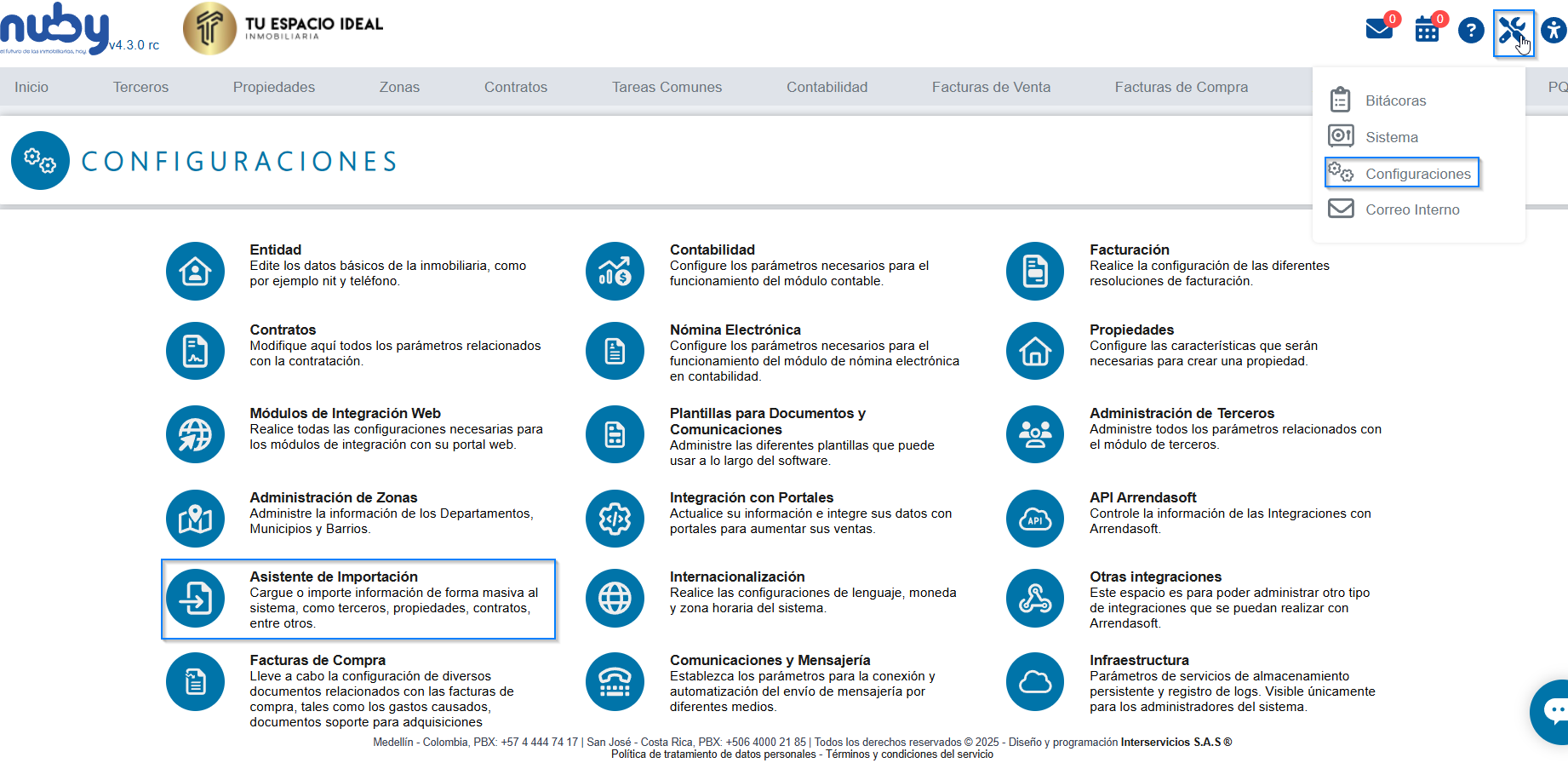The width and height of the screenshot is (1568, 763).
Task: Click the Internacionalización globe icon
Action: 615,598
